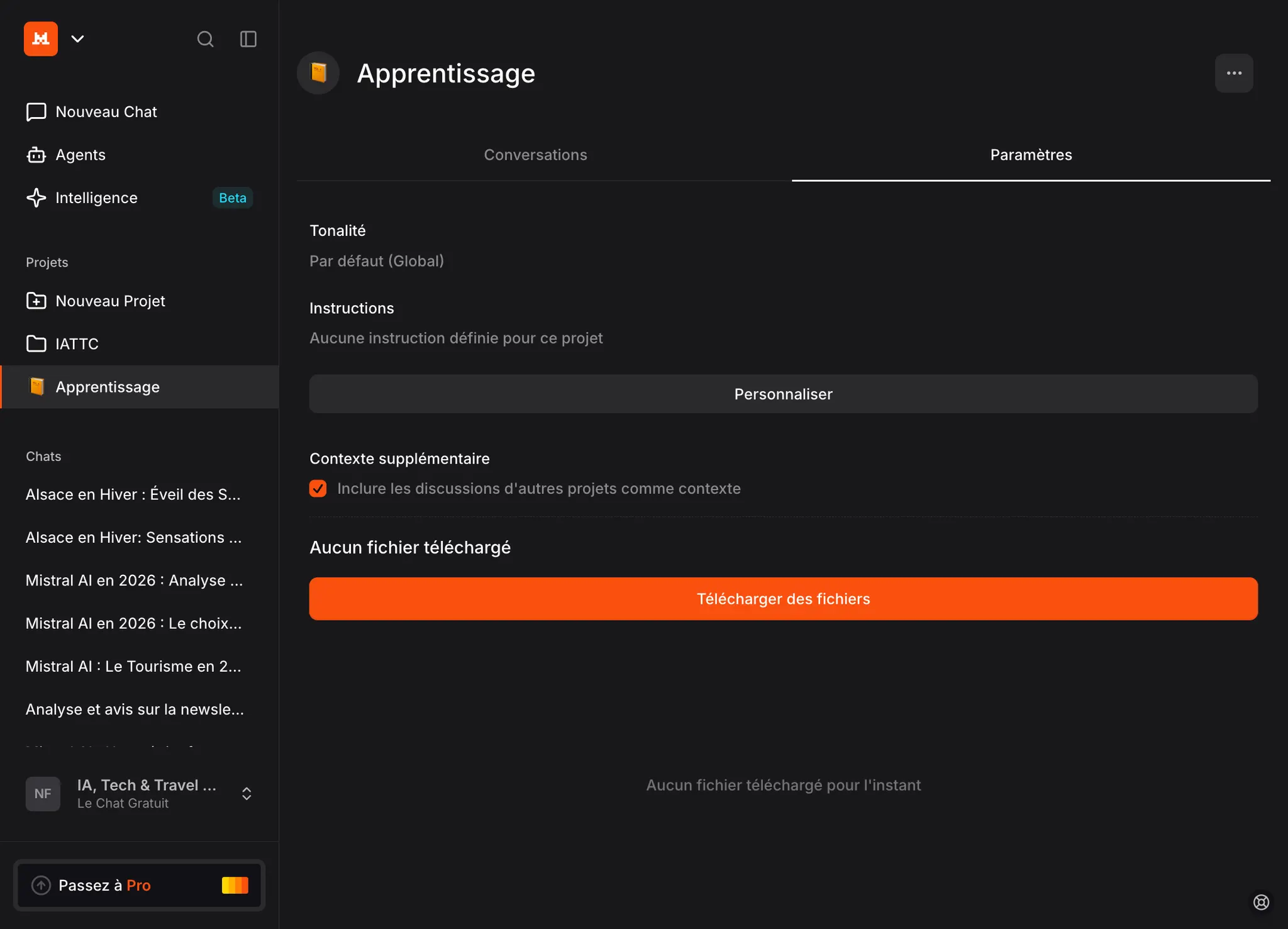Switch to the Conversations tab
The width and height of the screenshot is (1288, 929).
535,155
